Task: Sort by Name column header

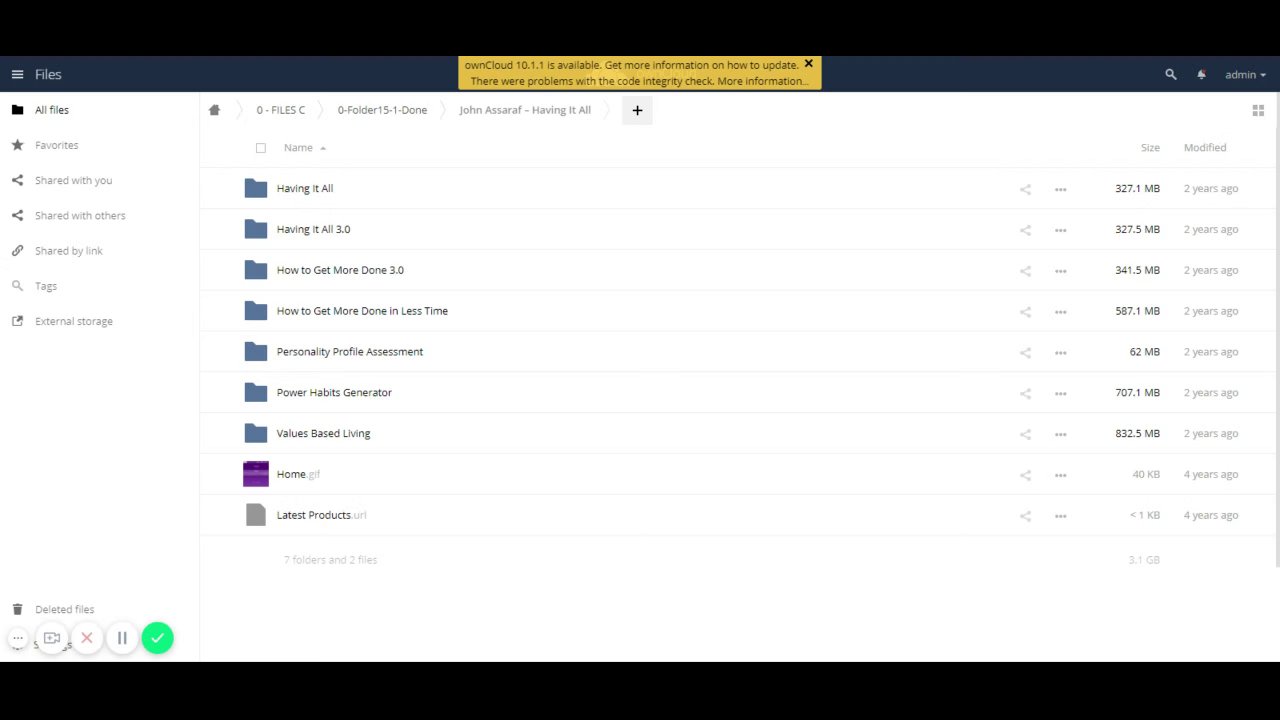Action: (298, 147)
